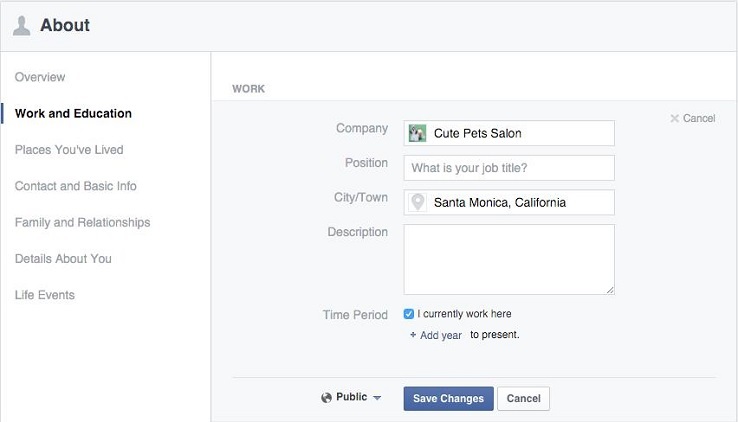Open Contact and Basic Info

pyautogui.click(x=76, y=186)
